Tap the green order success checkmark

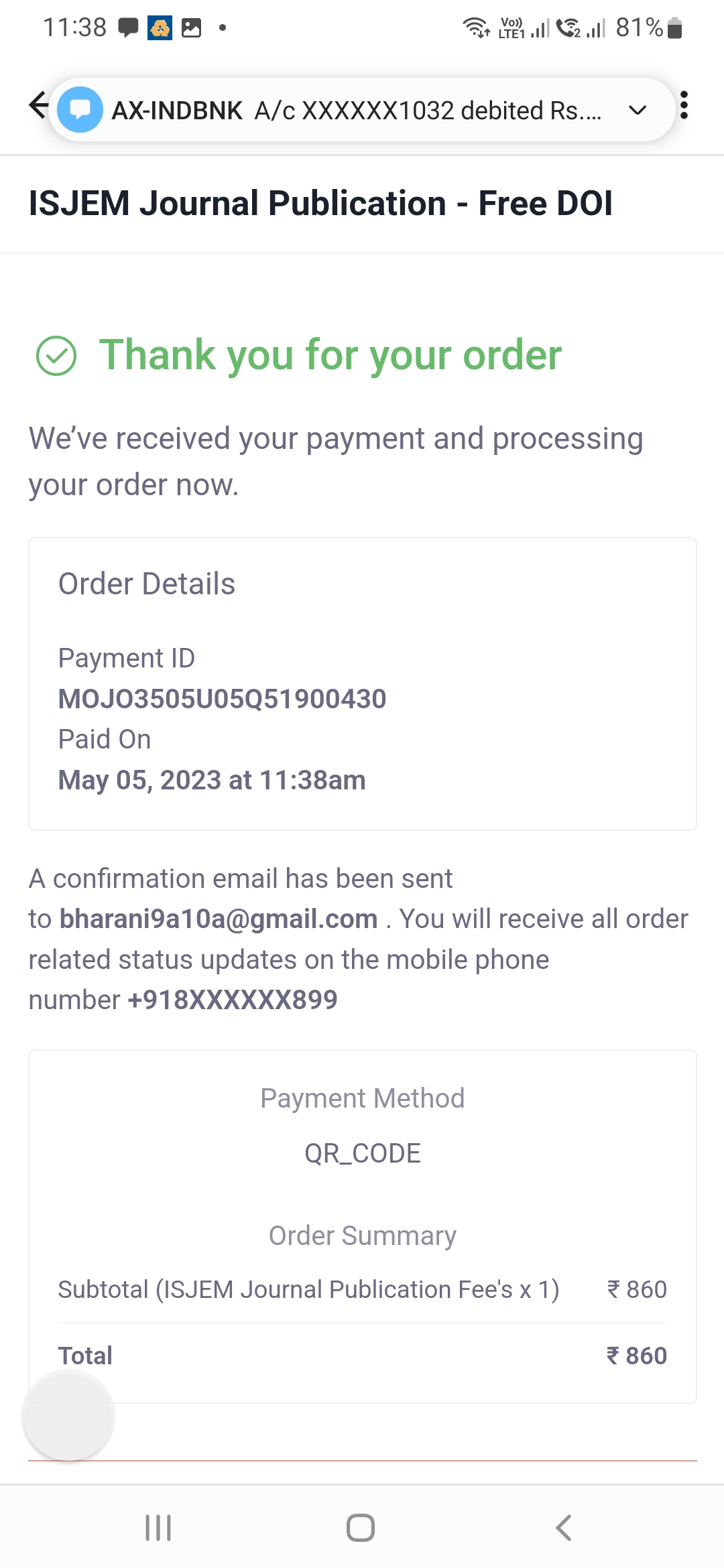(x=56, y=355)
